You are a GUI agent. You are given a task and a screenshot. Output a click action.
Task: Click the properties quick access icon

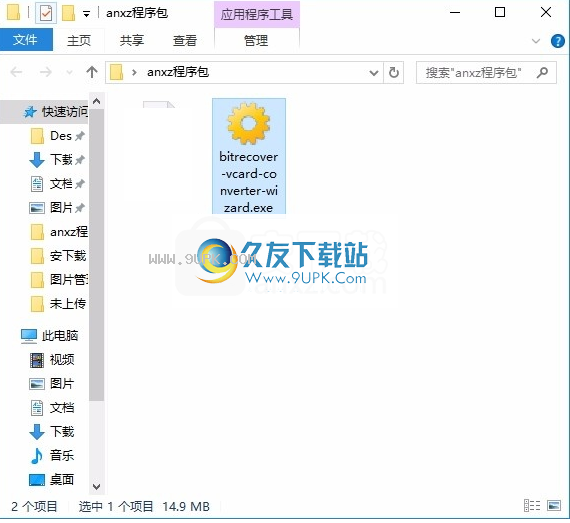pos(46,14)
